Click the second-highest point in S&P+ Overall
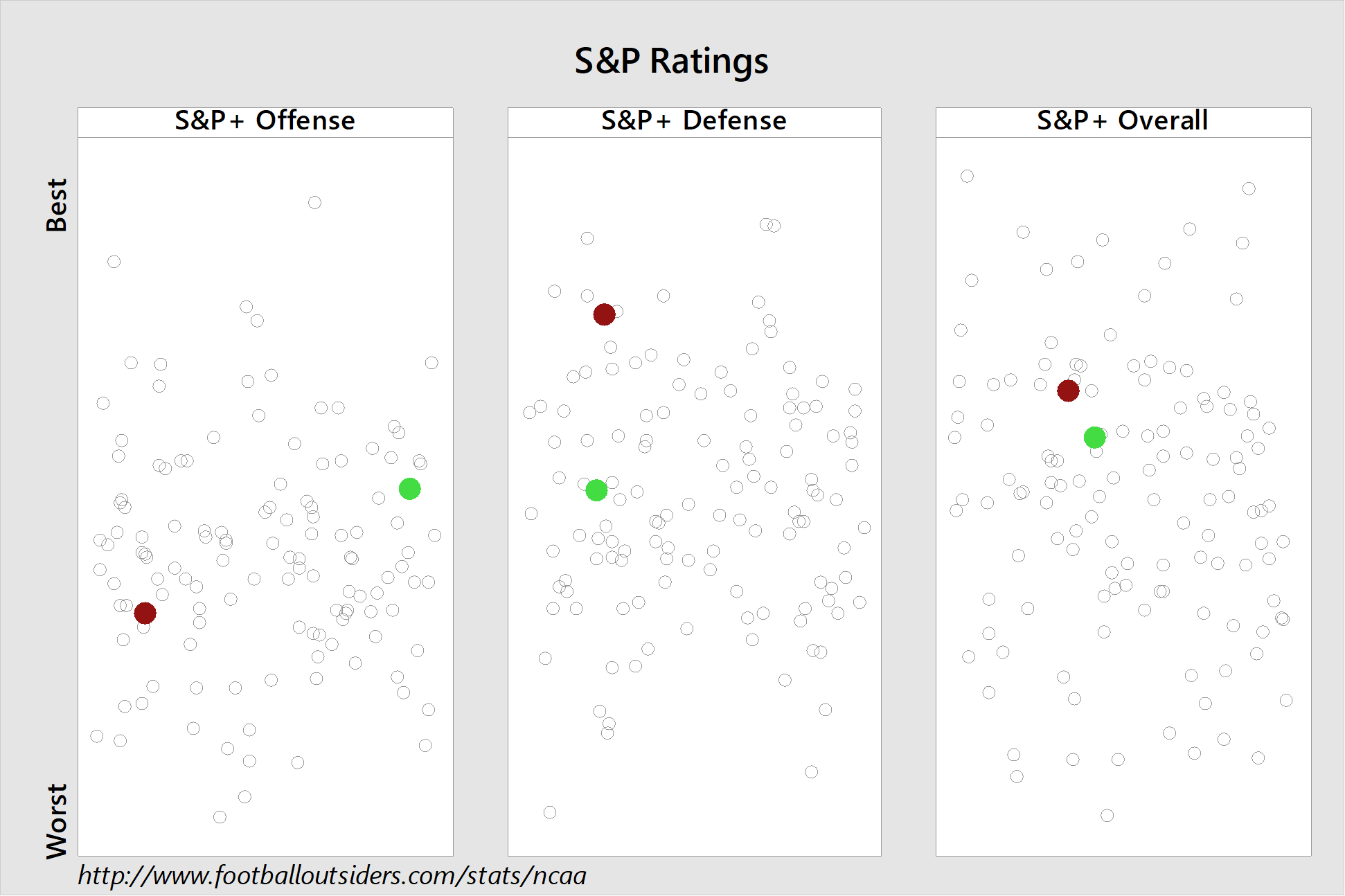The height and width of the screenshot is (896, 1345). (x=1249, y=188)
